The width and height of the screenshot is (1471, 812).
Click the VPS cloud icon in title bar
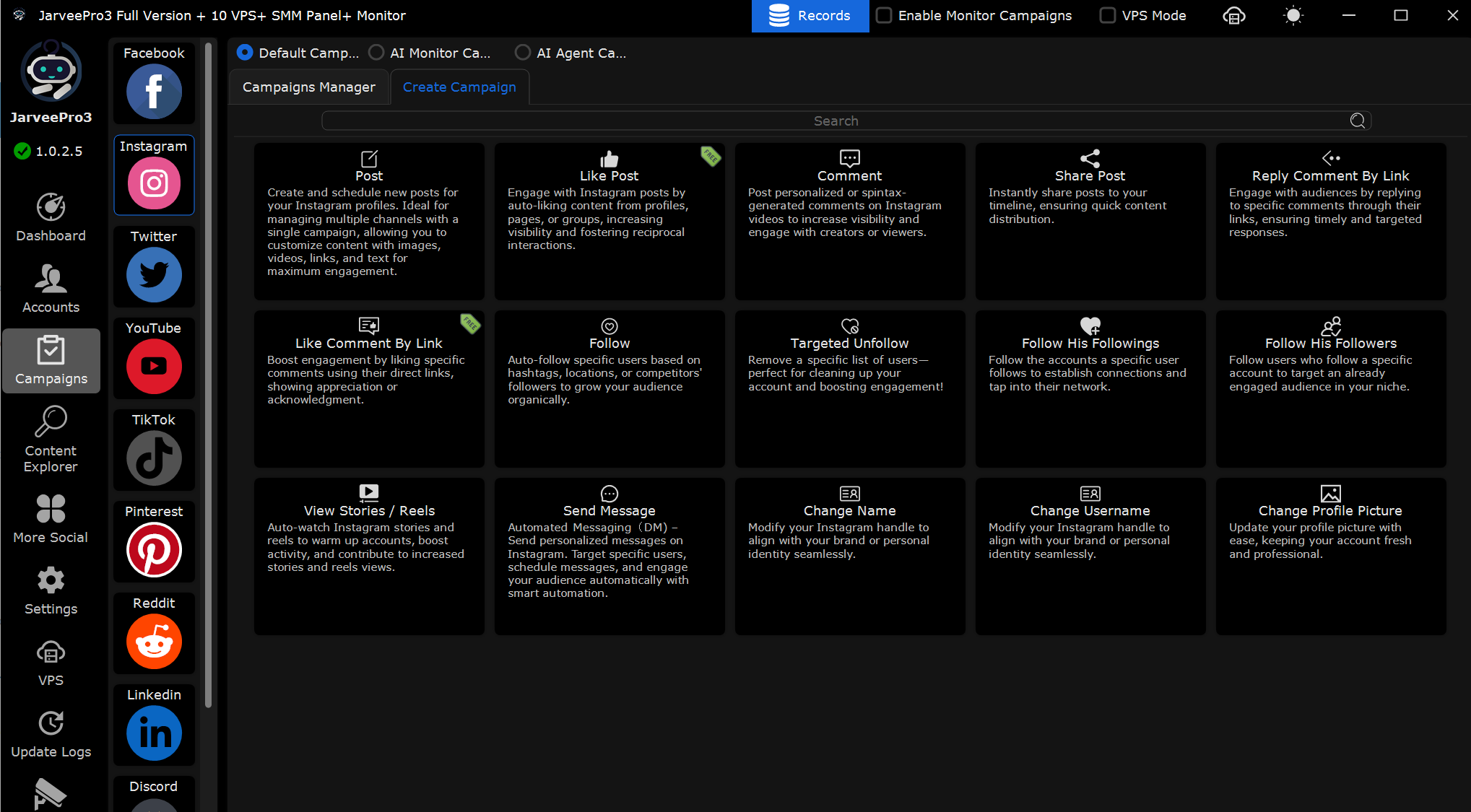coord(1233,16)
